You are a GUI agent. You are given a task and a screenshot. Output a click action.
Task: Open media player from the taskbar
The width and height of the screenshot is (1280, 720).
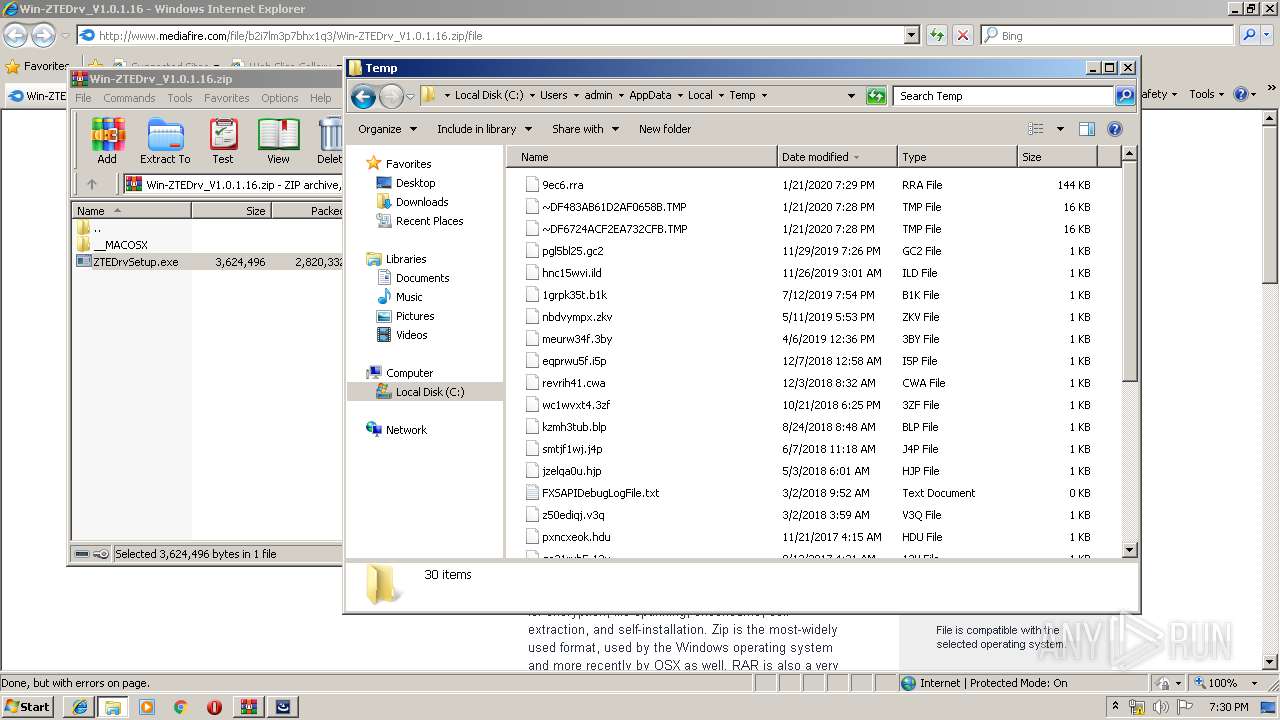pos(147,707)
